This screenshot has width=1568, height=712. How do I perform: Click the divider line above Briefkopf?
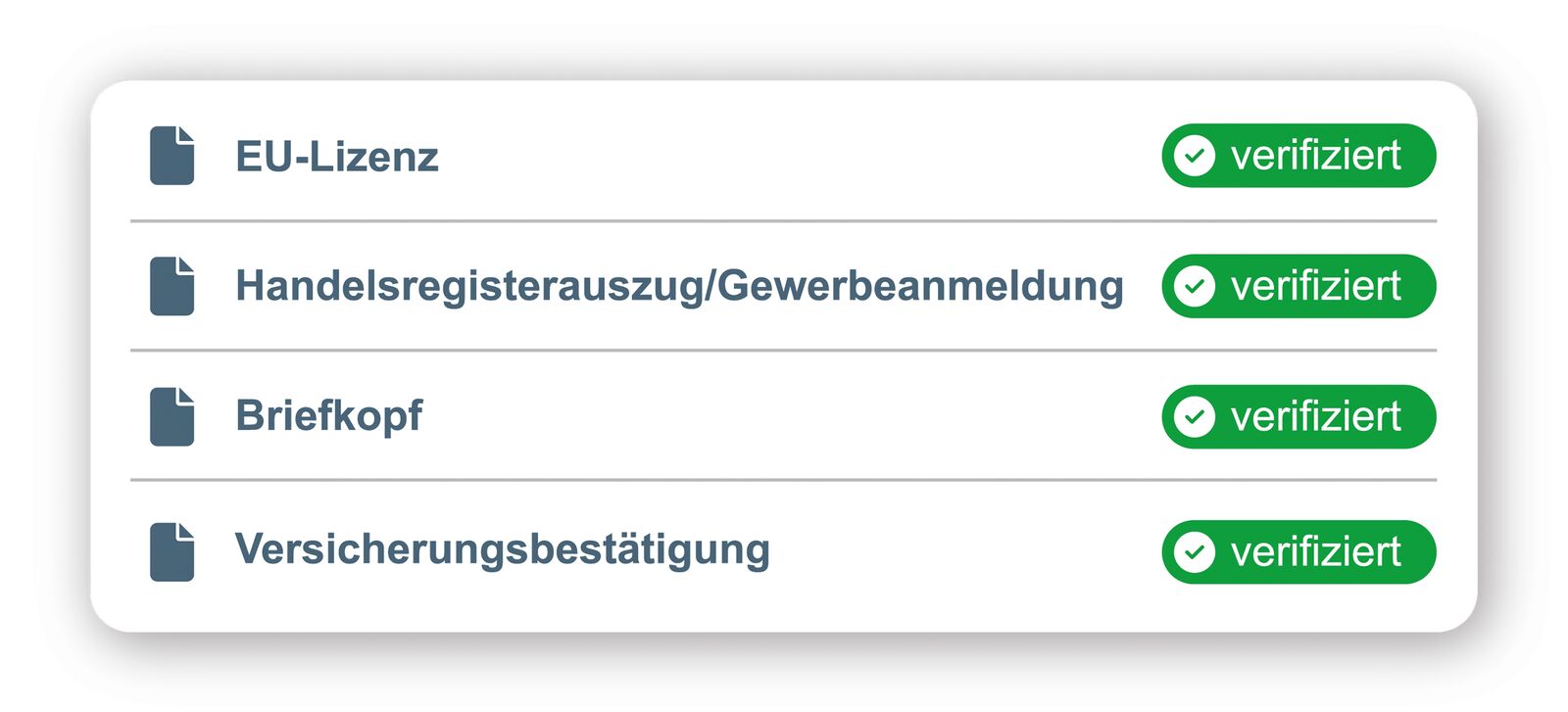[784, 350]
